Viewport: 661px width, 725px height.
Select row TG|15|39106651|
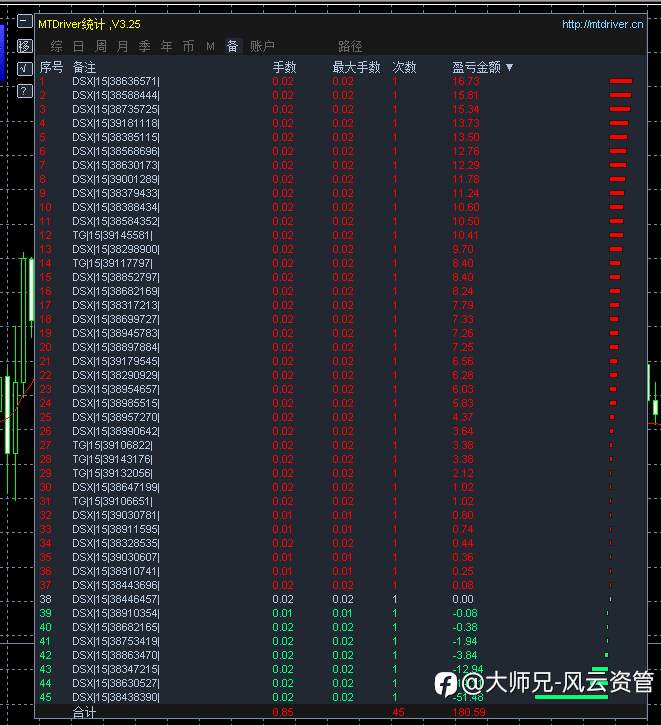341,501
